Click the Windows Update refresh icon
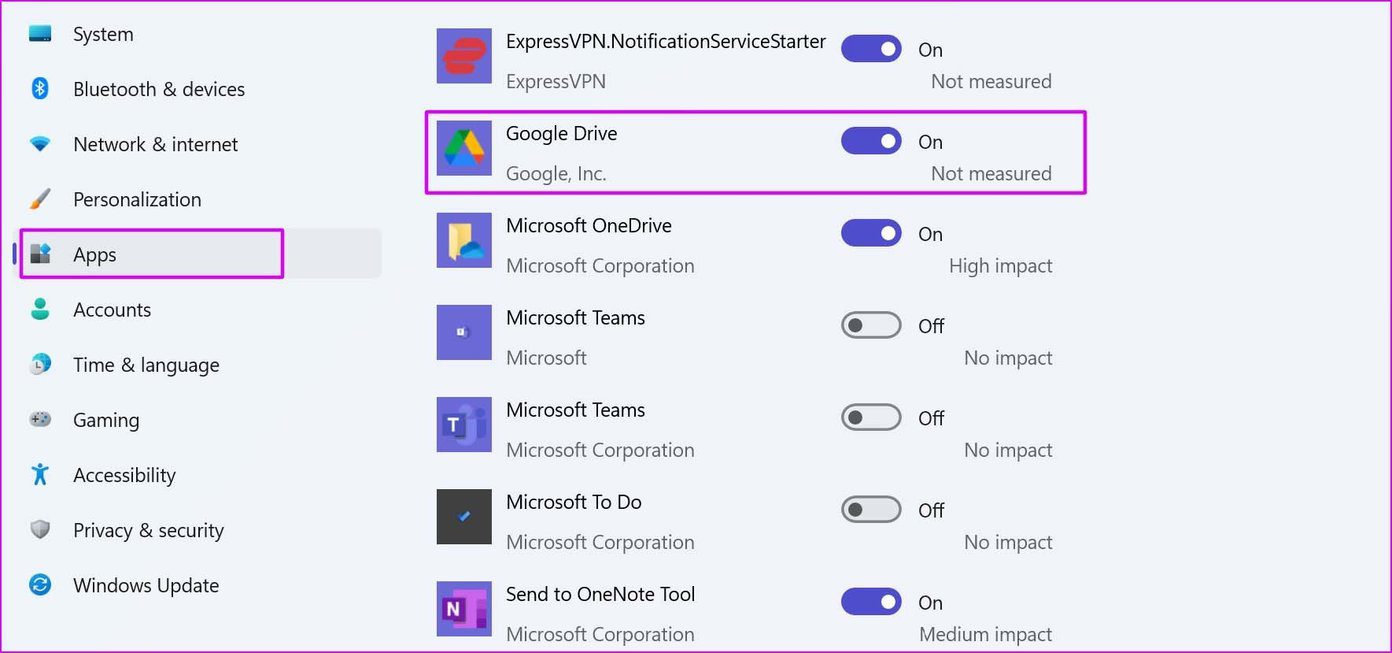The width and height of the screenshot is (1392, 653). [40, 585]
